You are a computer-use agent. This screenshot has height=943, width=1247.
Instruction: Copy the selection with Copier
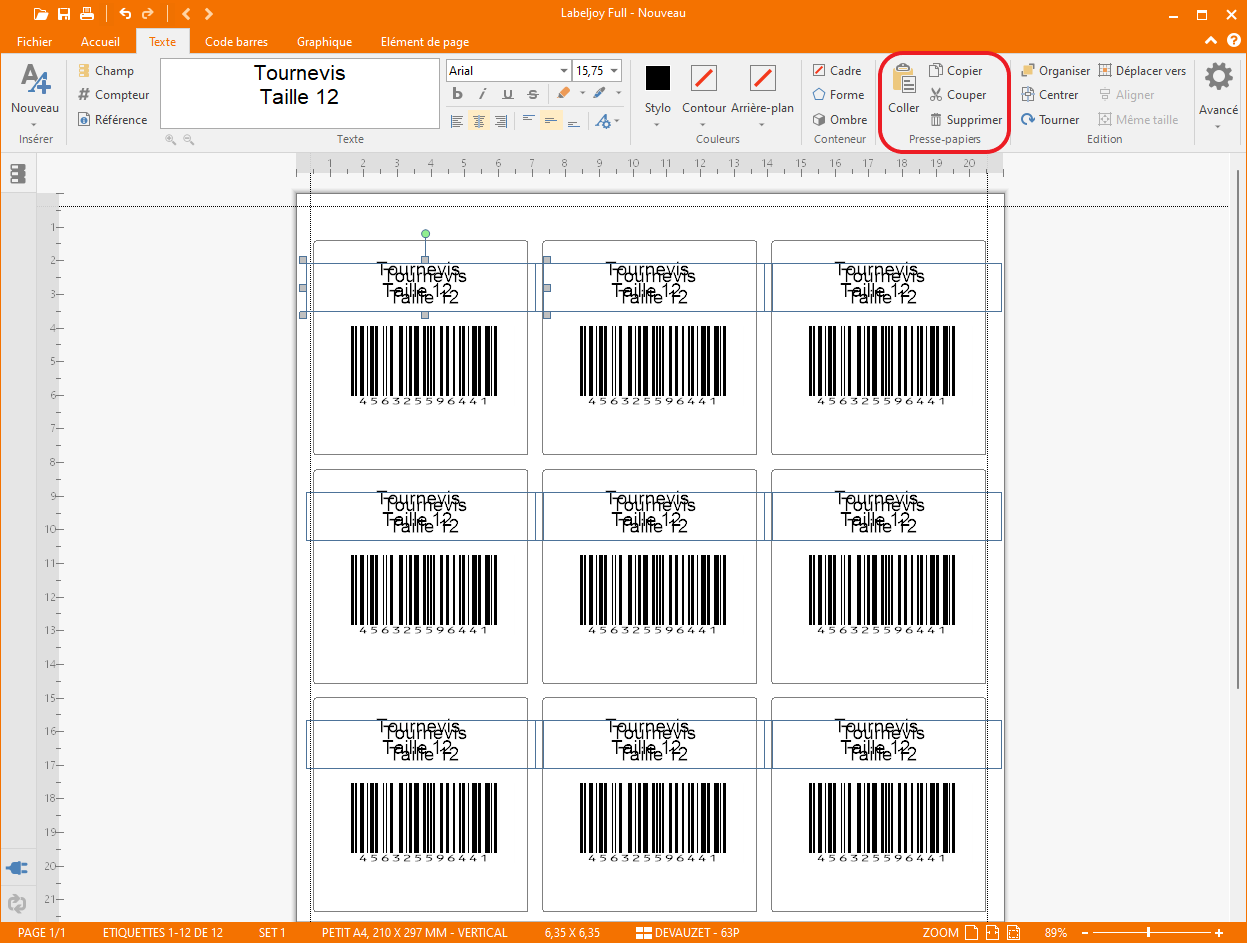956,71
